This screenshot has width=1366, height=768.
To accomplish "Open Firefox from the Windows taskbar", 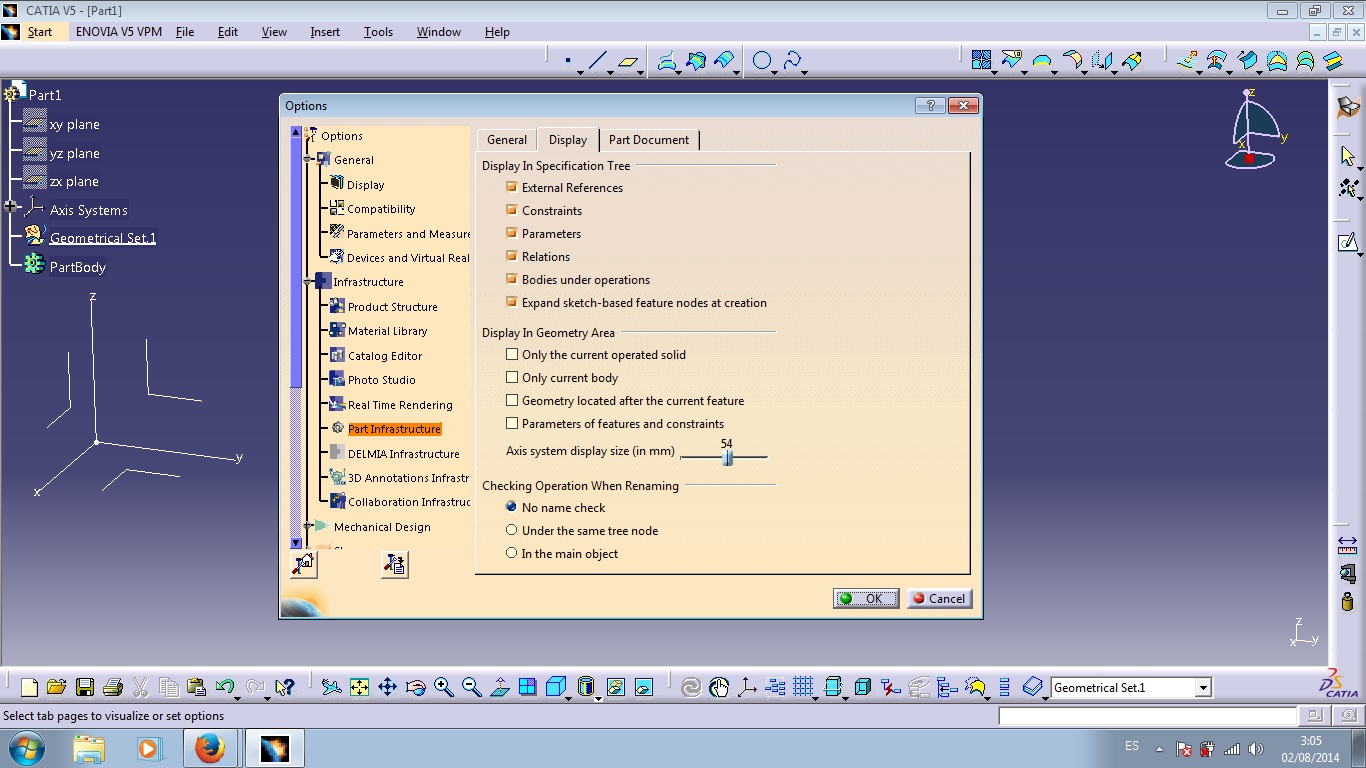I will [x=210, y=748].
